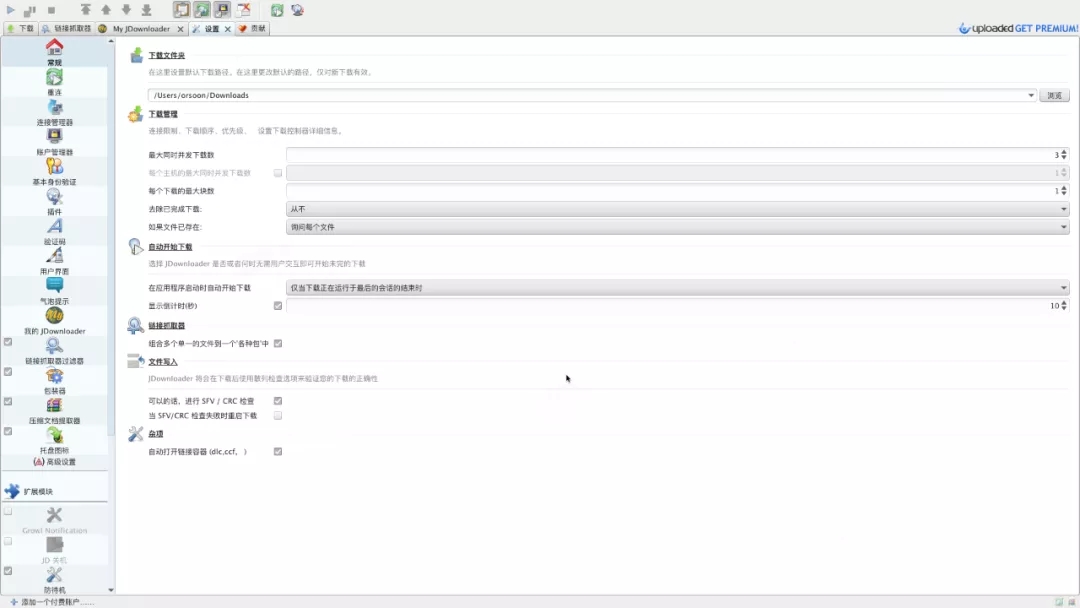Click the toolbar icon with red X
This screenshot has width=1080, height=608.
point(243,10)
